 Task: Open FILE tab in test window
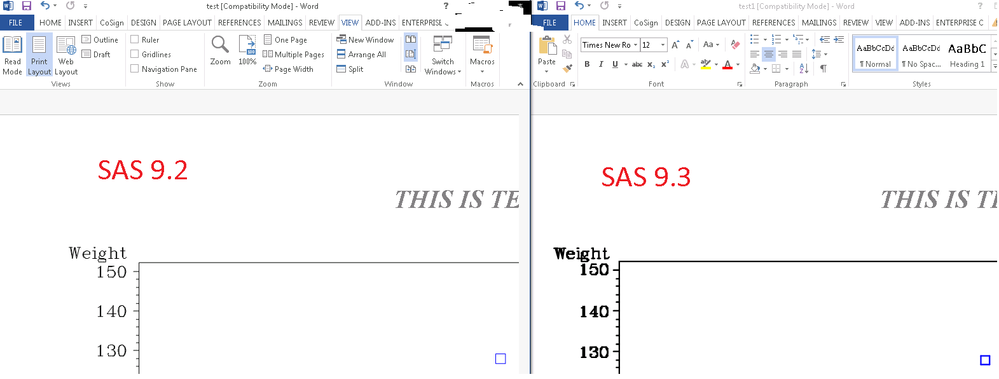point(16,22)
